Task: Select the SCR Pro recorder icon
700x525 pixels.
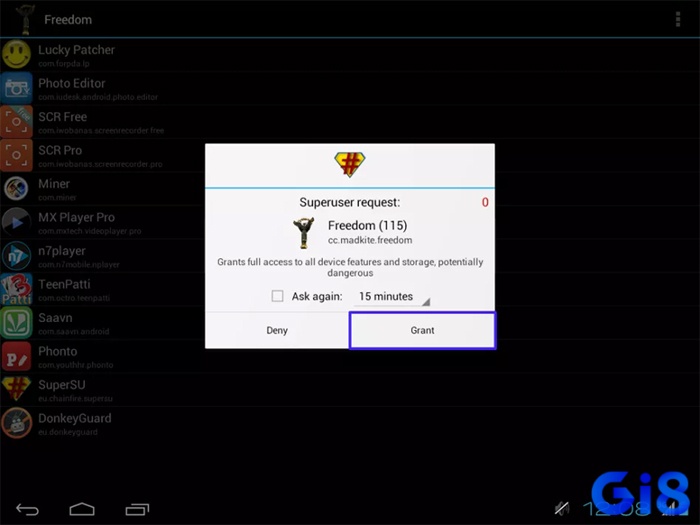Action: (17, 155)
